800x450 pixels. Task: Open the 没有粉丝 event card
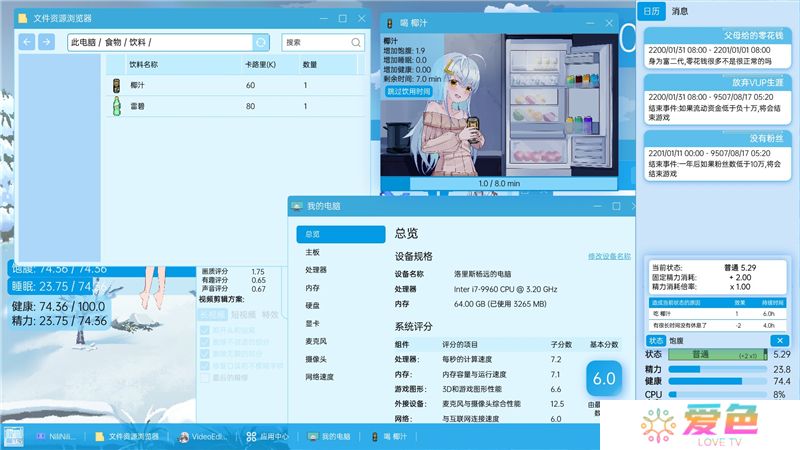pyautogui.click(x=717, y=156)
